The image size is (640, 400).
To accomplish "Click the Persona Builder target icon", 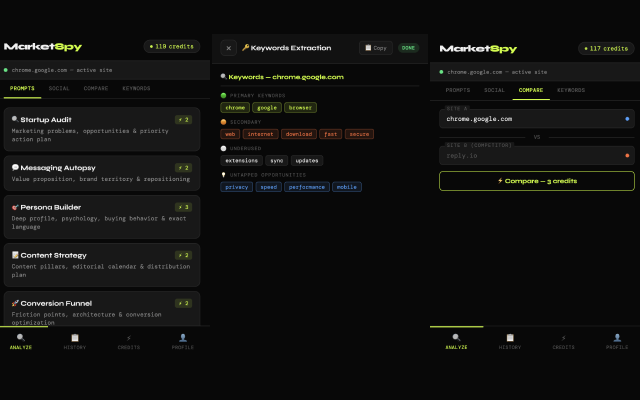I will tap(15, 207).
